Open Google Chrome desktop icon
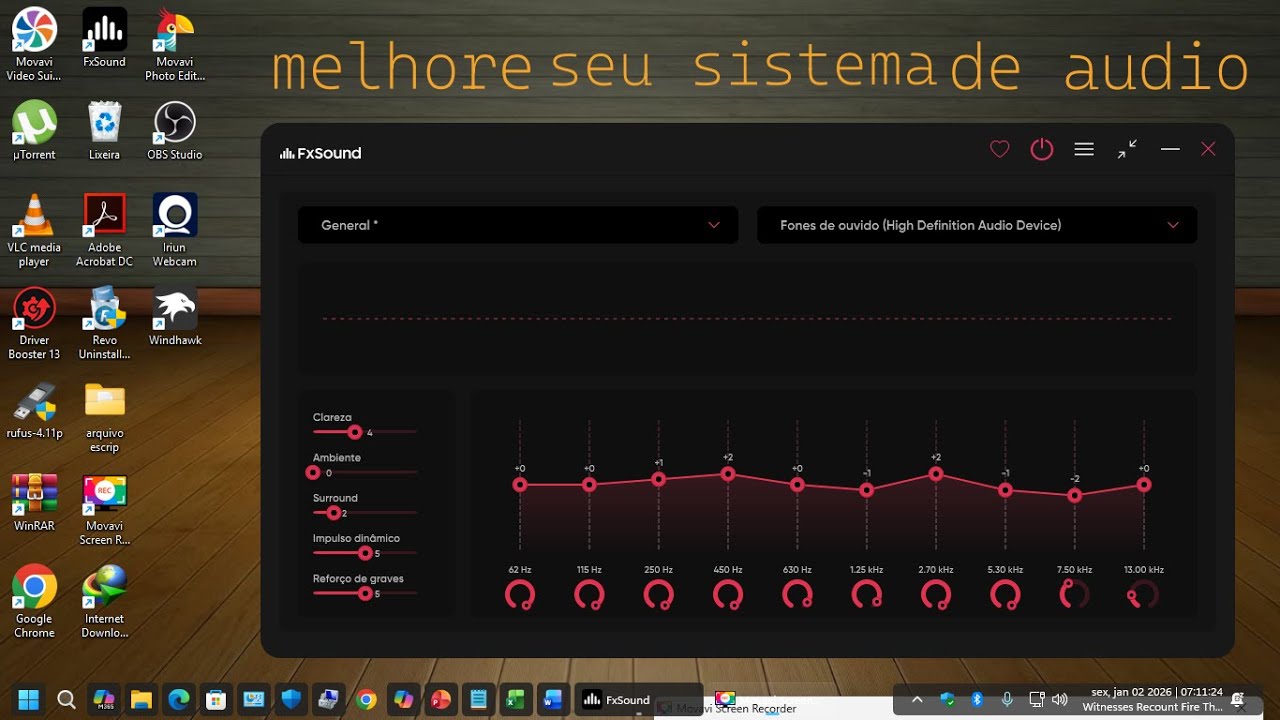 coord(34,602)
